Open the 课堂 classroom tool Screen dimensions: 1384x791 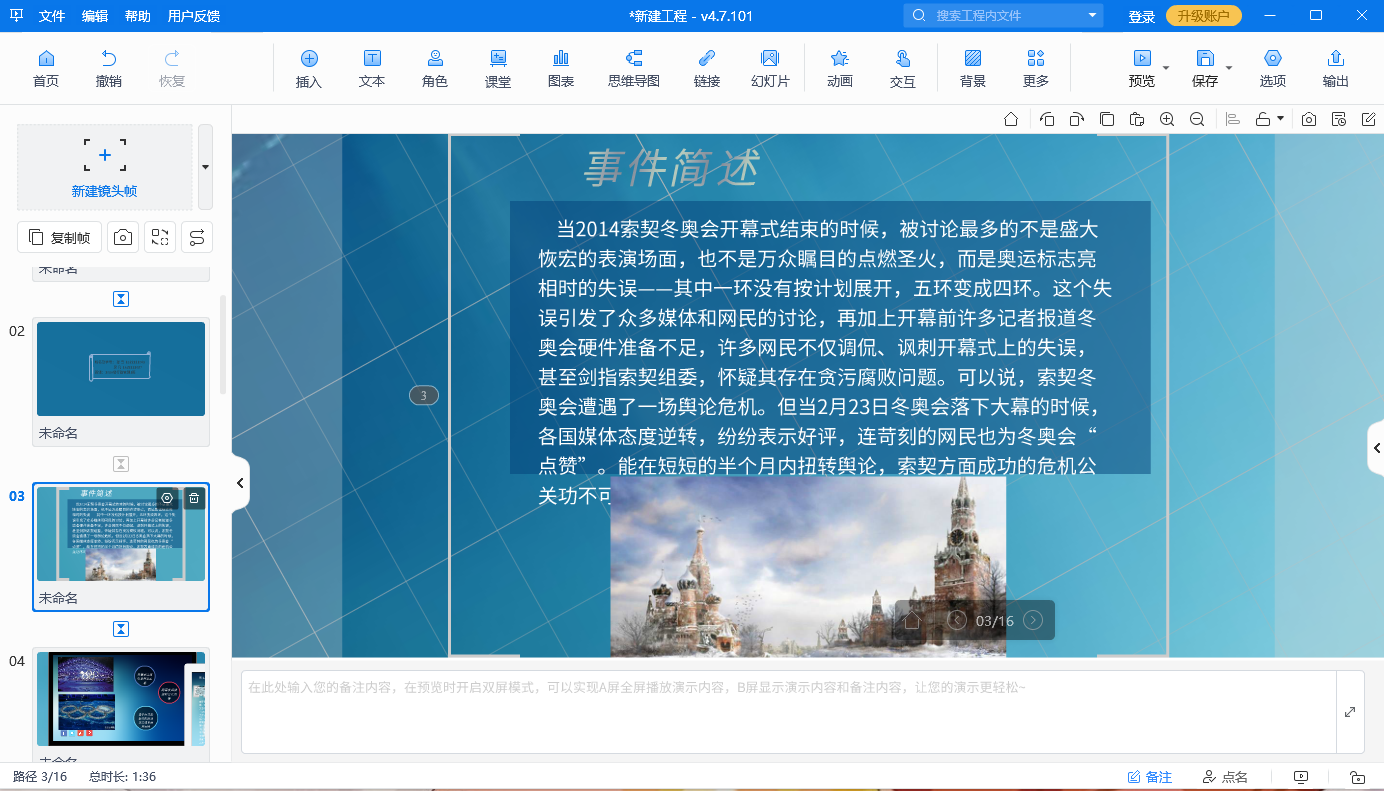click(498, 69)
